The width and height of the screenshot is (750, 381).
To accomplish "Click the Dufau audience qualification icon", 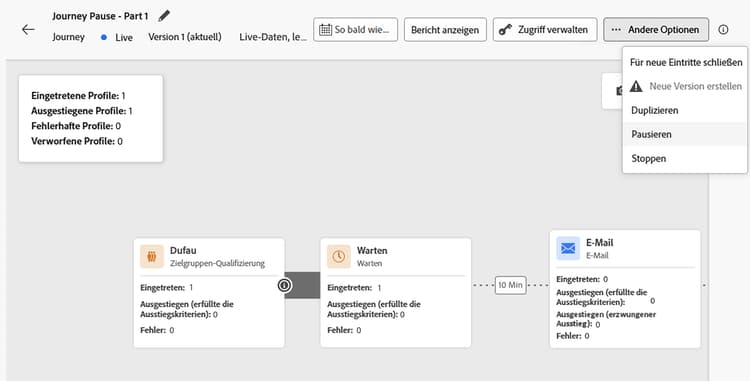I will tap(152, 257).
